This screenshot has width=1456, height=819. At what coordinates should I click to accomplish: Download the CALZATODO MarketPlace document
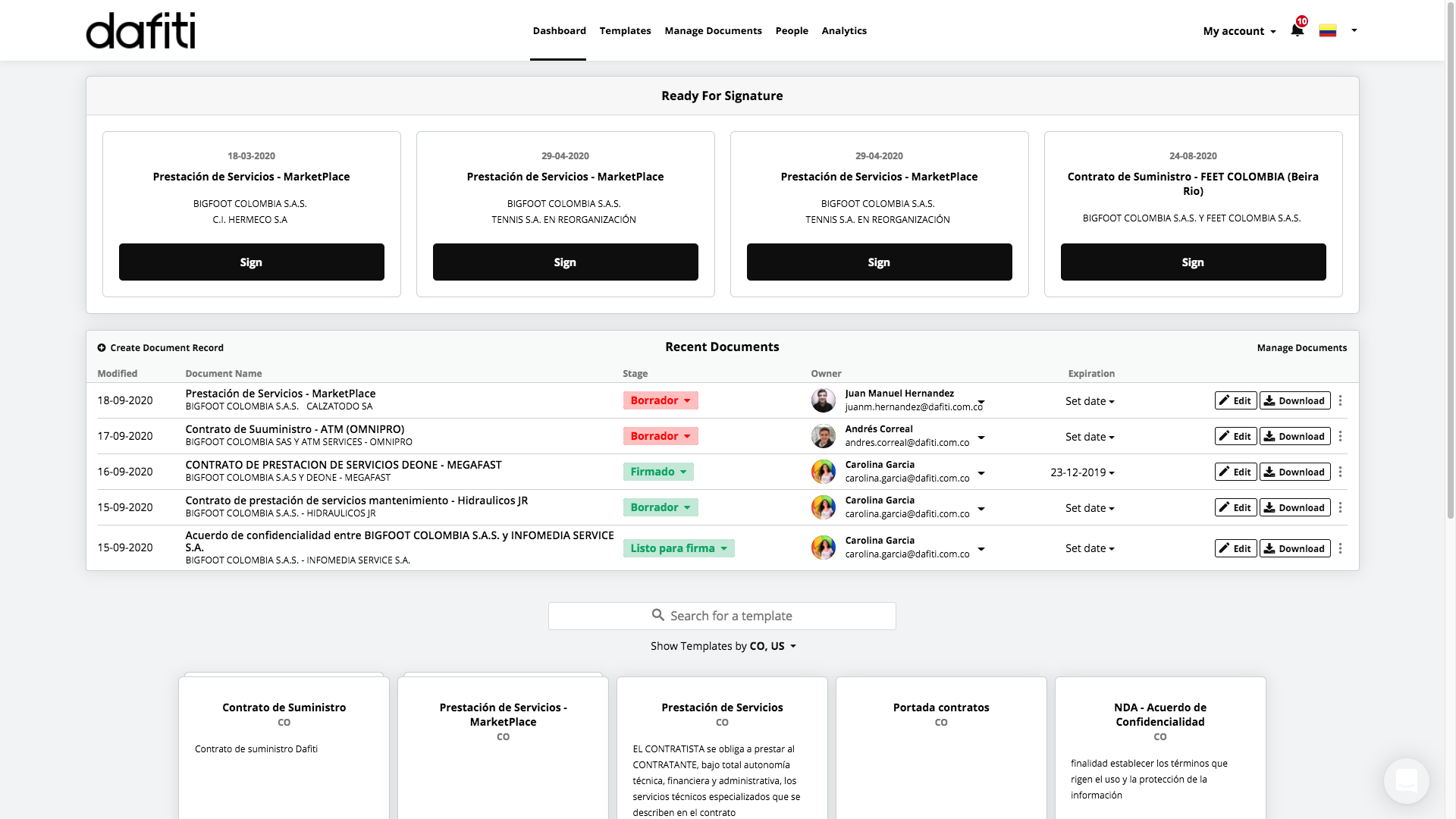1294,400
